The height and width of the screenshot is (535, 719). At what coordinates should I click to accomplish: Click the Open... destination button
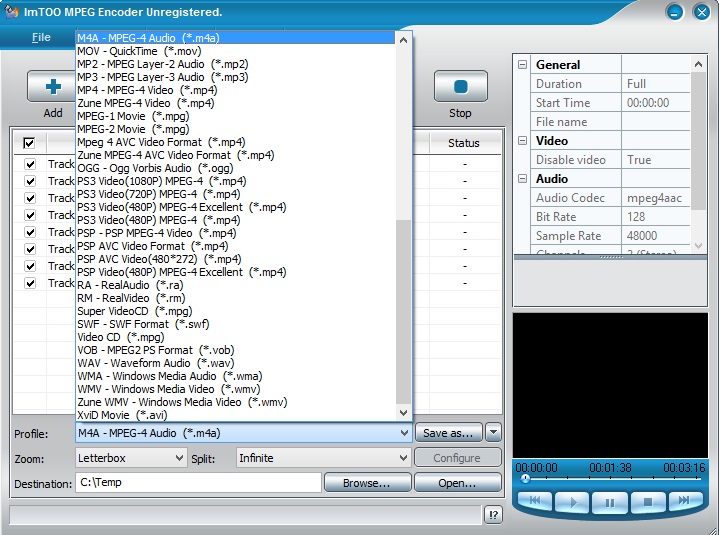[457, 483]
